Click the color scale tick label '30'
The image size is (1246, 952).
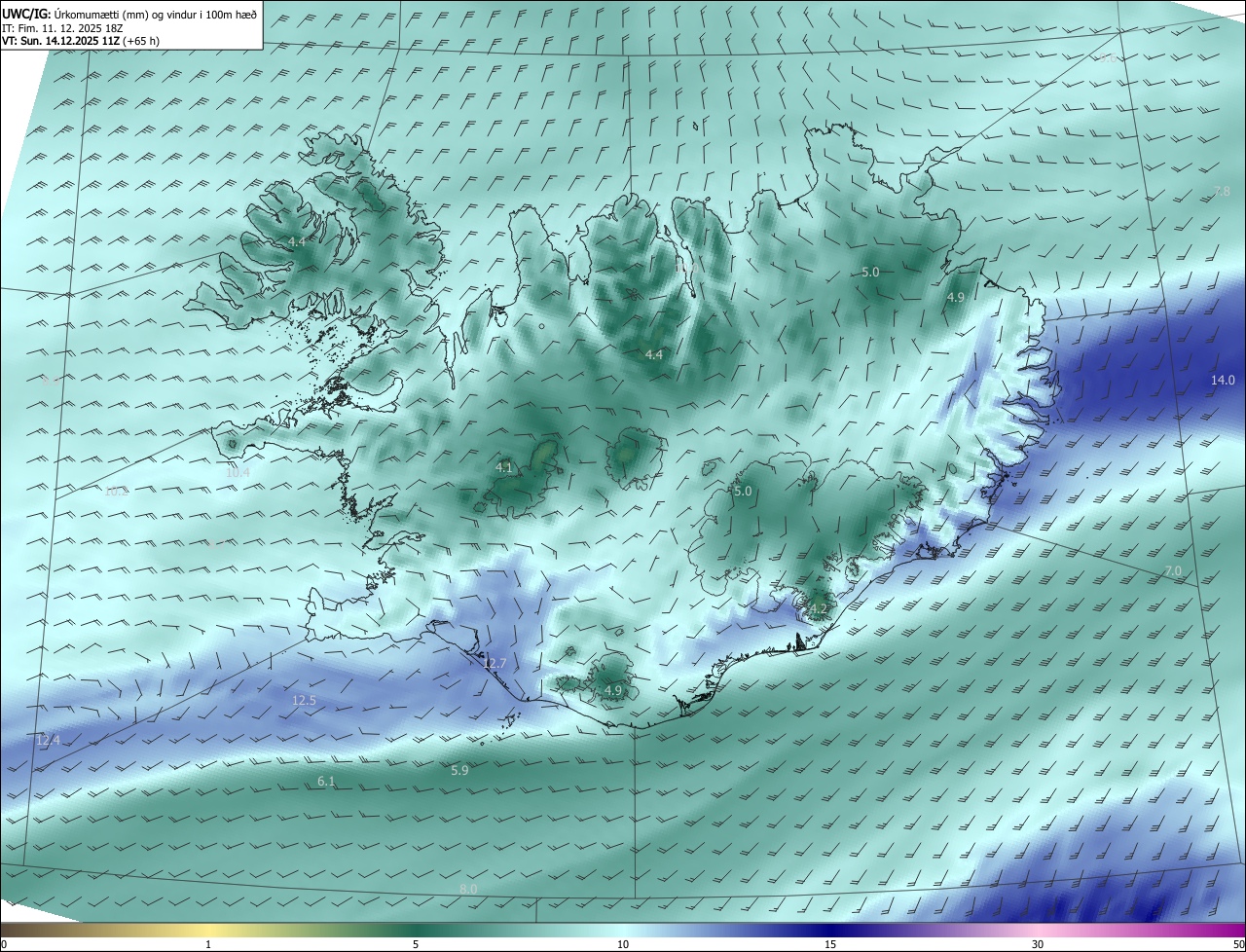[x=1038, y=944]
